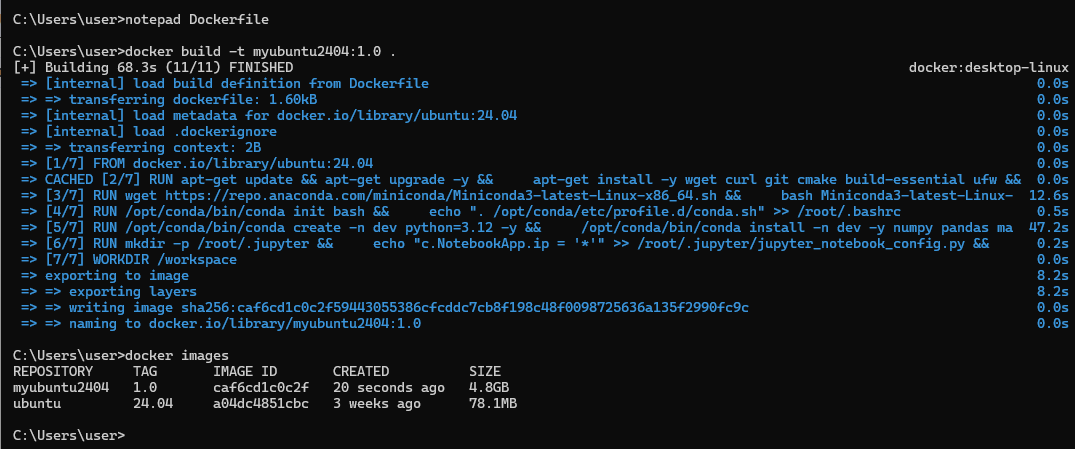
Task: Click the 'docker:desktop-linux' label
Action: point(988,67)
